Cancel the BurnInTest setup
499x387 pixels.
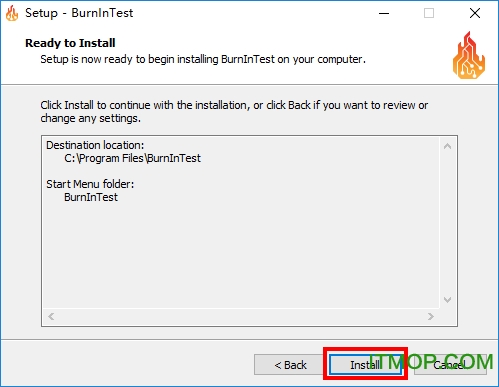pyautogui.click(x=450, y=364)
